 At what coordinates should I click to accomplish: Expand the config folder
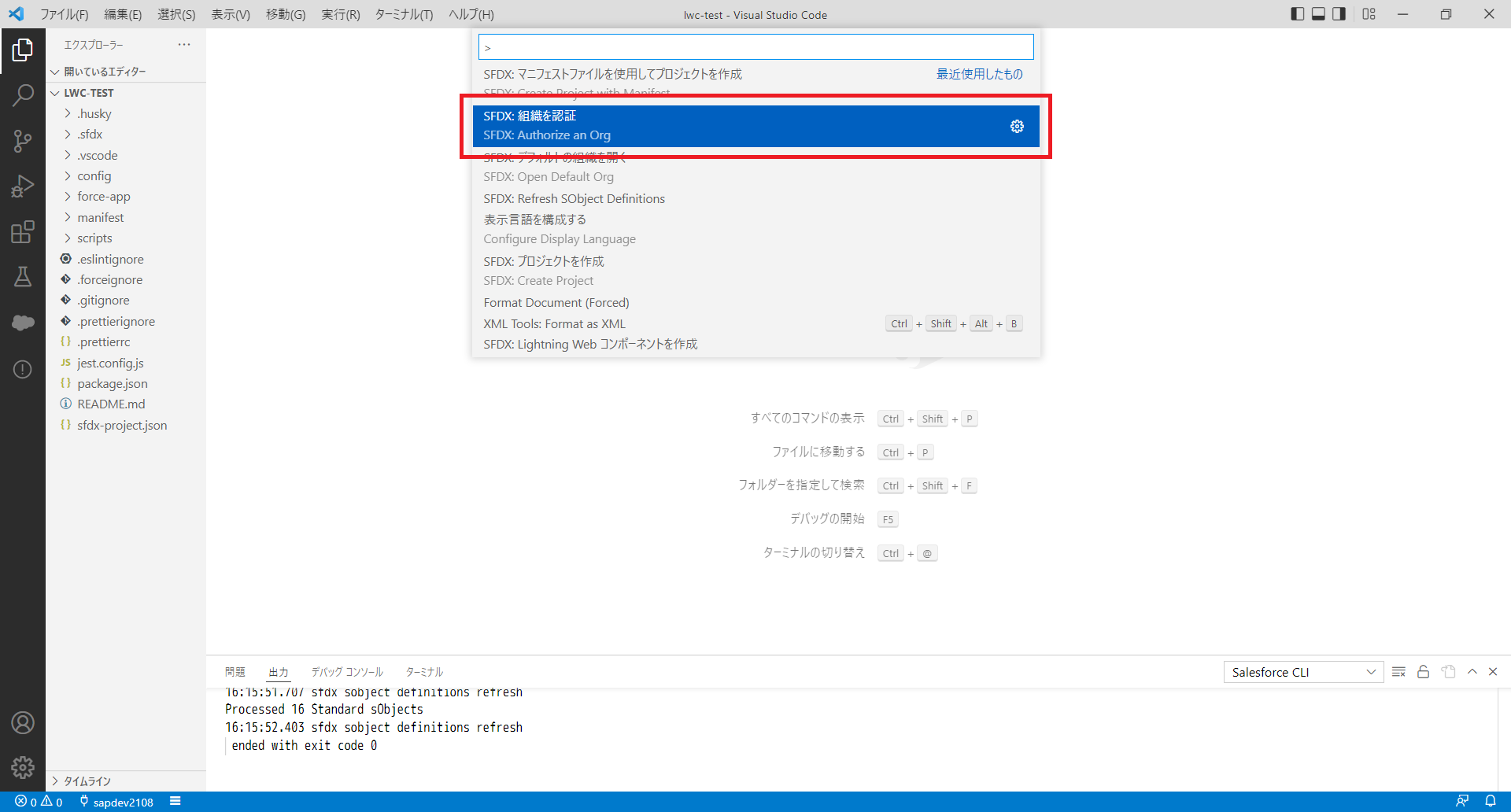[126, 176]
